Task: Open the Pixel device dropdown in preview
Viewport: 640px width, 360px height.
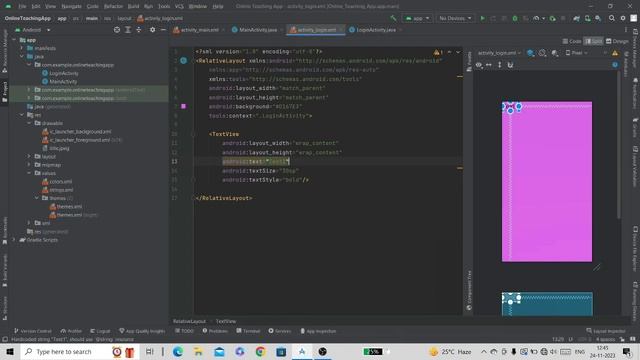Action: (x=577, y=53)
